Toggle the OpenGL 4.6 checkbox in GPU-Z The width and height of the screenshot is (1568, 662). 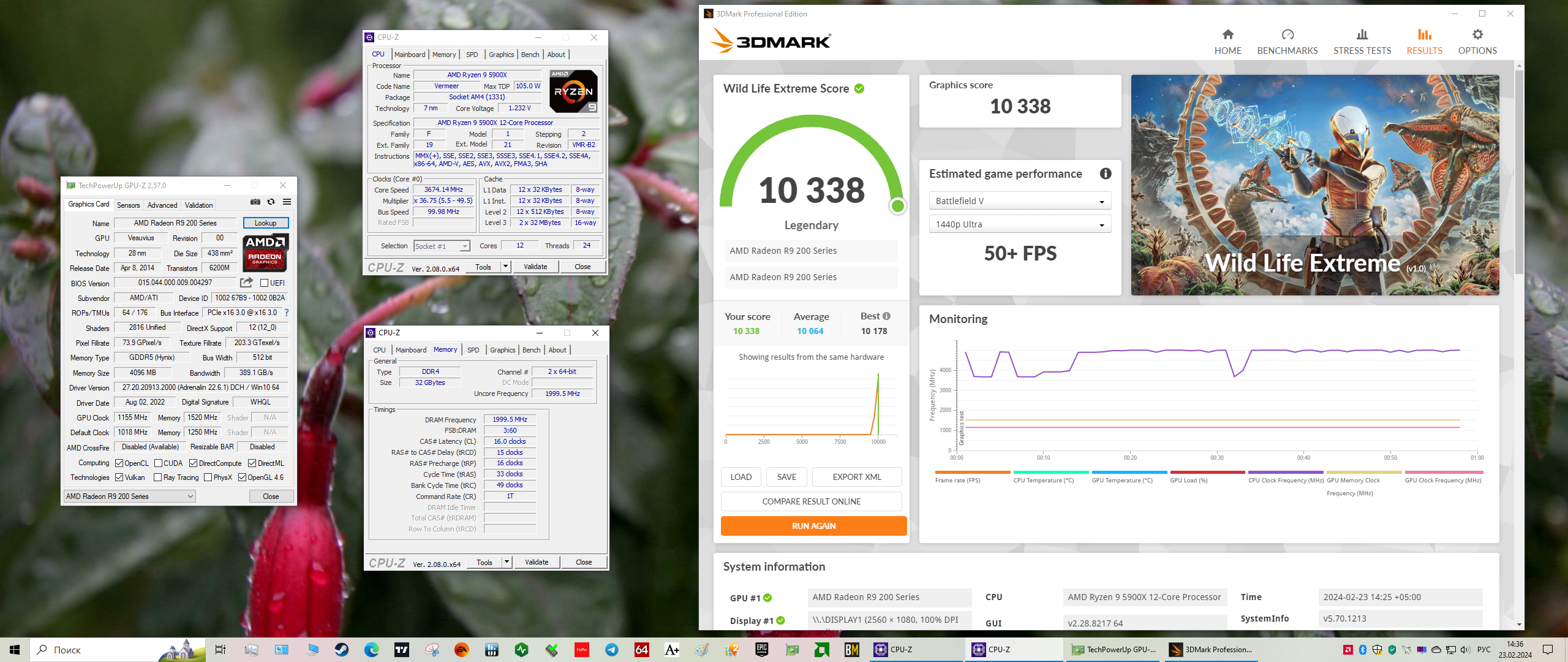(x=242, y=477)
